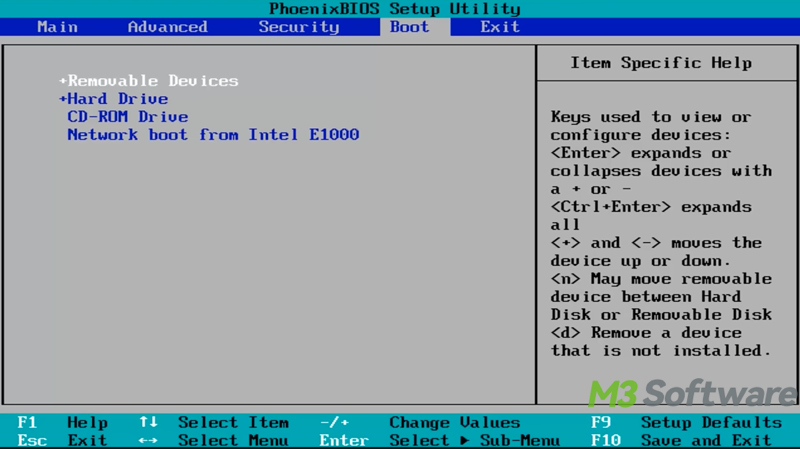Click the F1 Help key hint

pos(62,422)
